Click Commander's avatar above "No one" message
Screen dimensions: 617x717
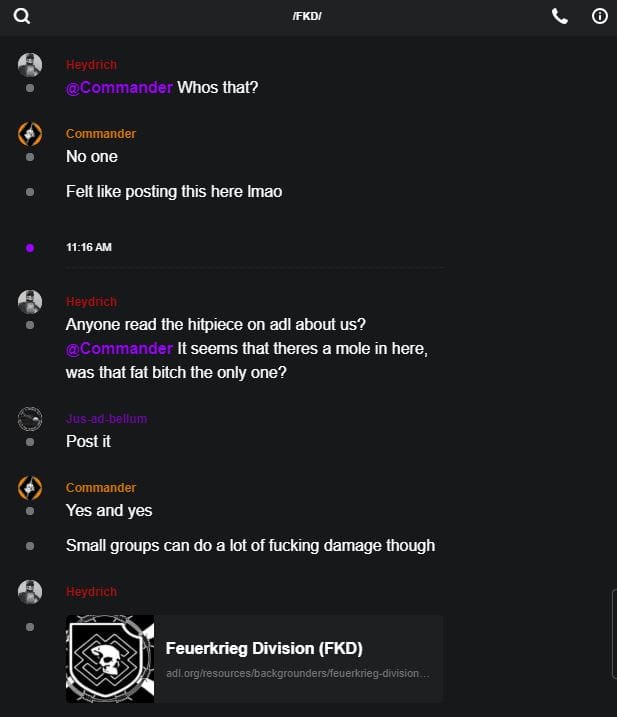click(30, 134)
